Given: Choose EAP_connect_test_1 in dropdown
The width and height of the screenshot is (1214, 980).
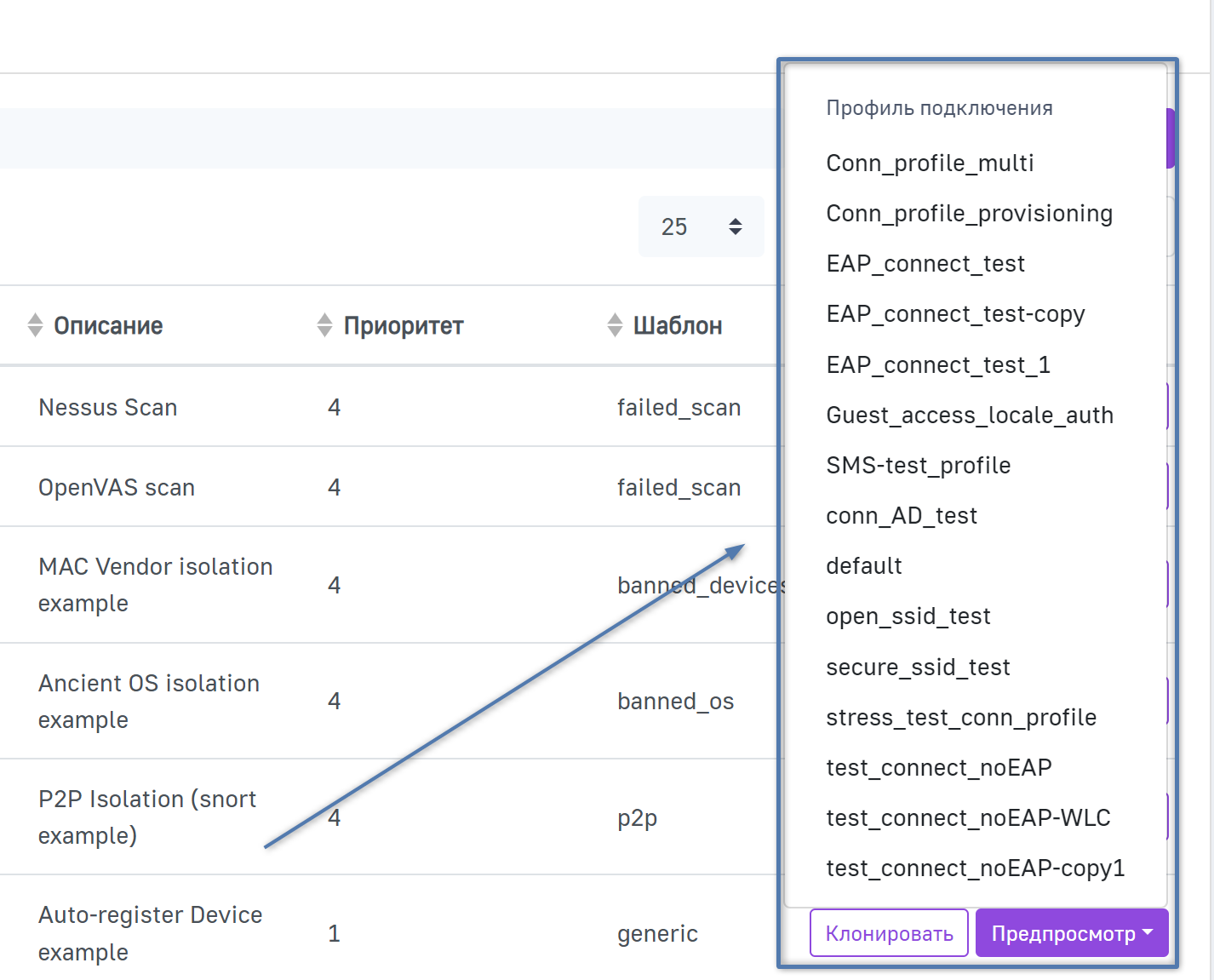Looking at the screenshot, I should [938, 364].
